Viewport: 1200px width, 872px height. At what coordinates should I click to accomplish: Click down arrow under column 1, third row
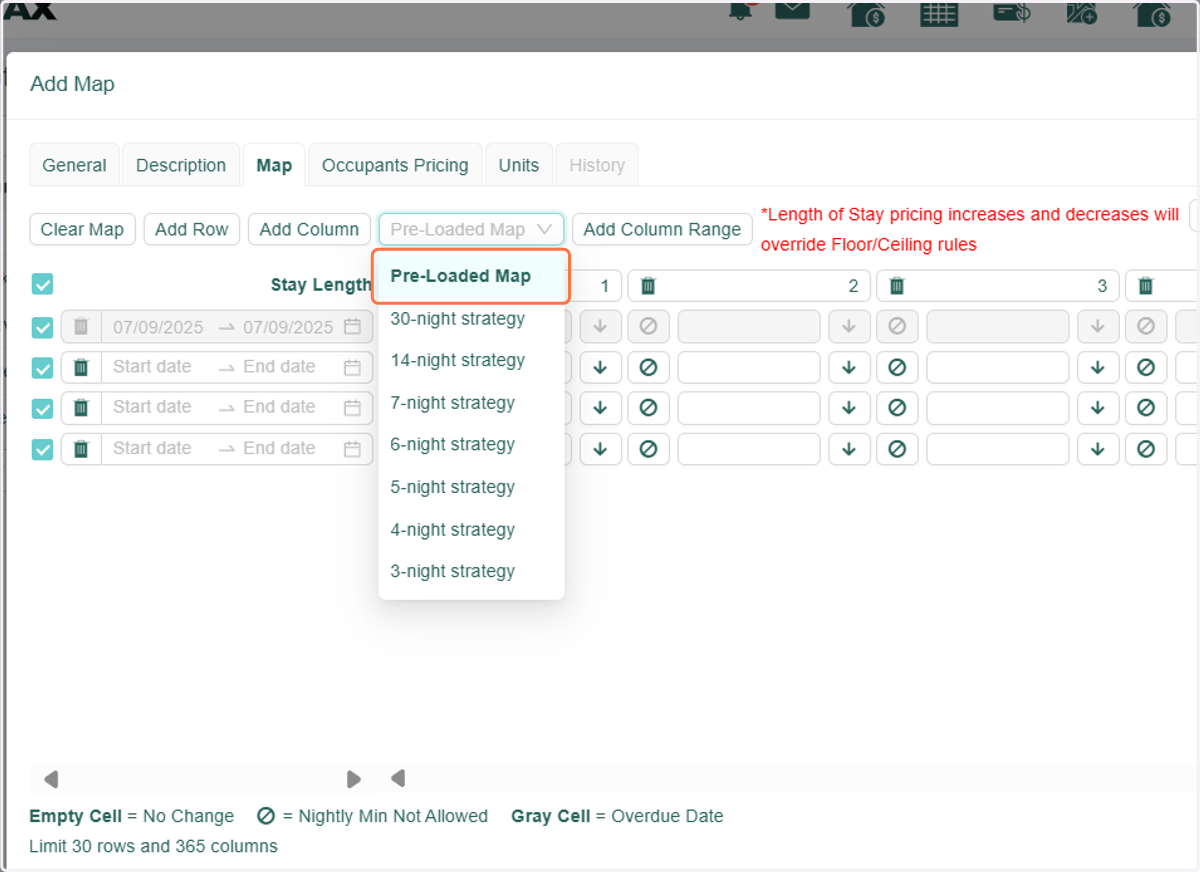coord(600,408)
